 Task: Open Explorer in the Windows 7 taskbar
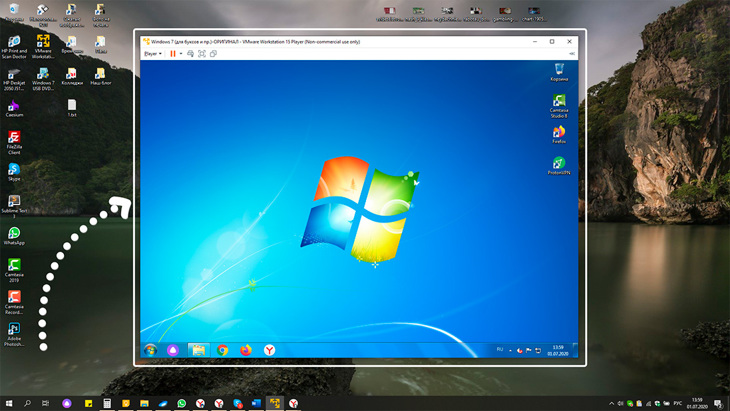point(198,350)
